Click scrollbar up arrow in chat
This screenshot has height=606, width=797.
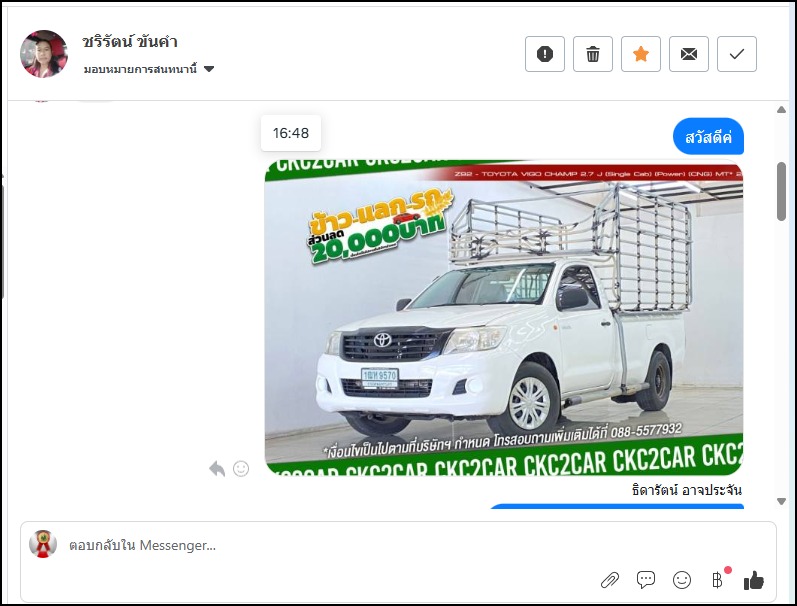[x=781, y=109]
